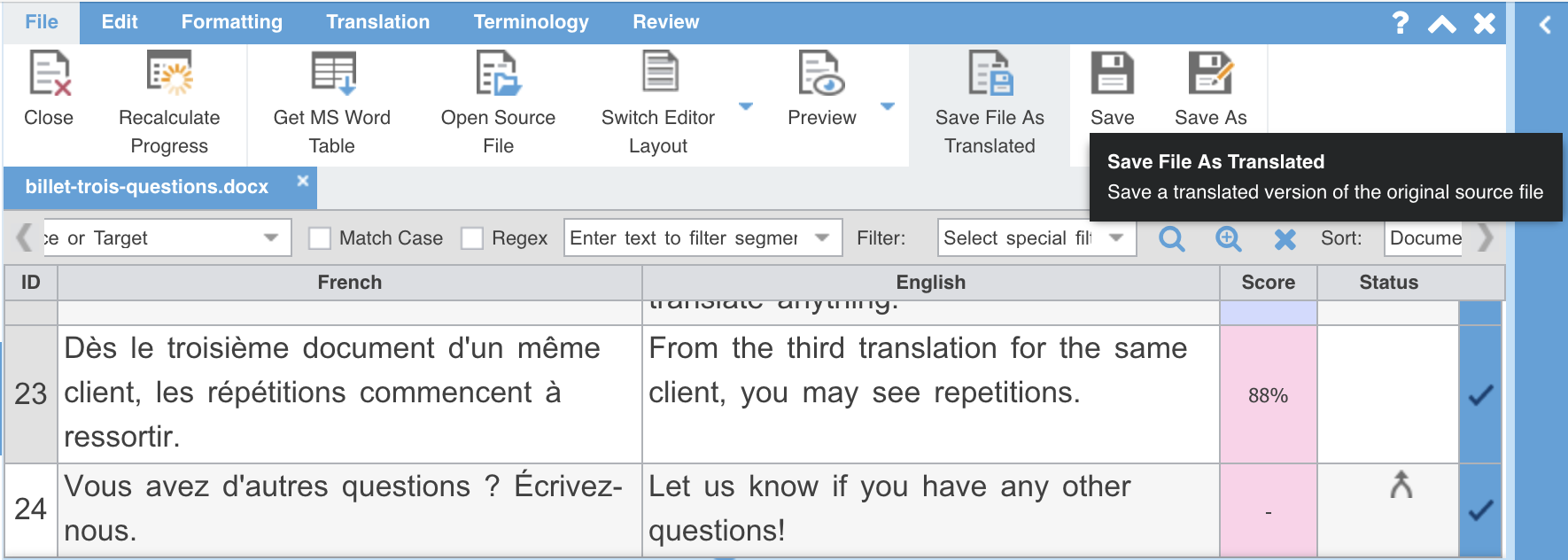Enable the Match Case checkbox
Image resolution: width=1568 pixels, height=560 pixels.
(x=320, y=238)
